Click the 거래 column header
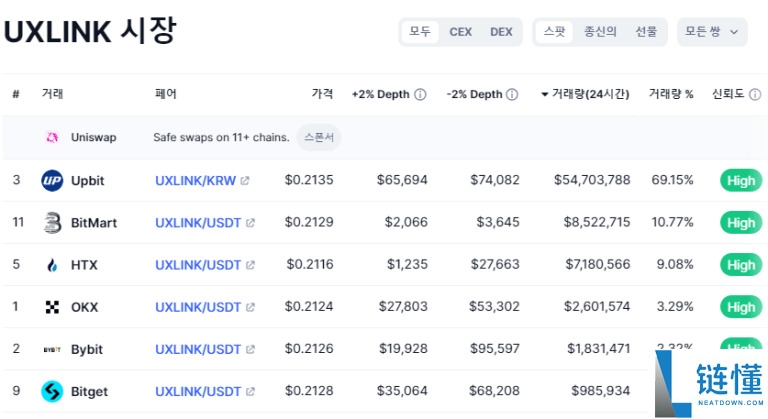 click(52, 94)
